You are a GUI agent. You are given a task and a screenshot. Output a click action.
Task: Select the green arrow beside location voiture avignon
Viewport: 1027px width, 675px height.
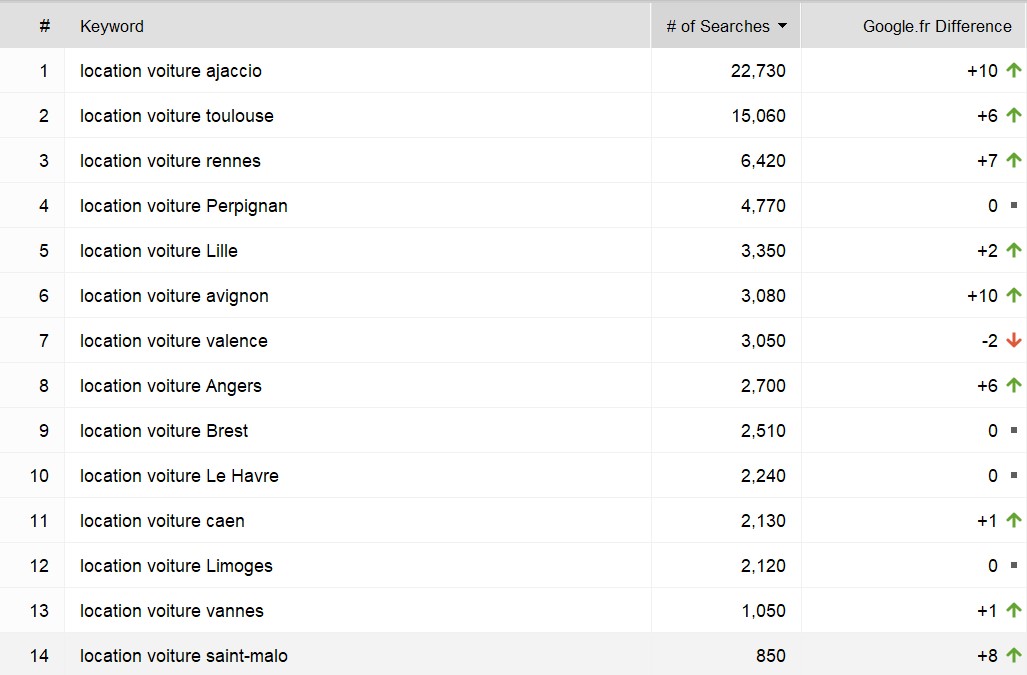tap(1014, 295)
